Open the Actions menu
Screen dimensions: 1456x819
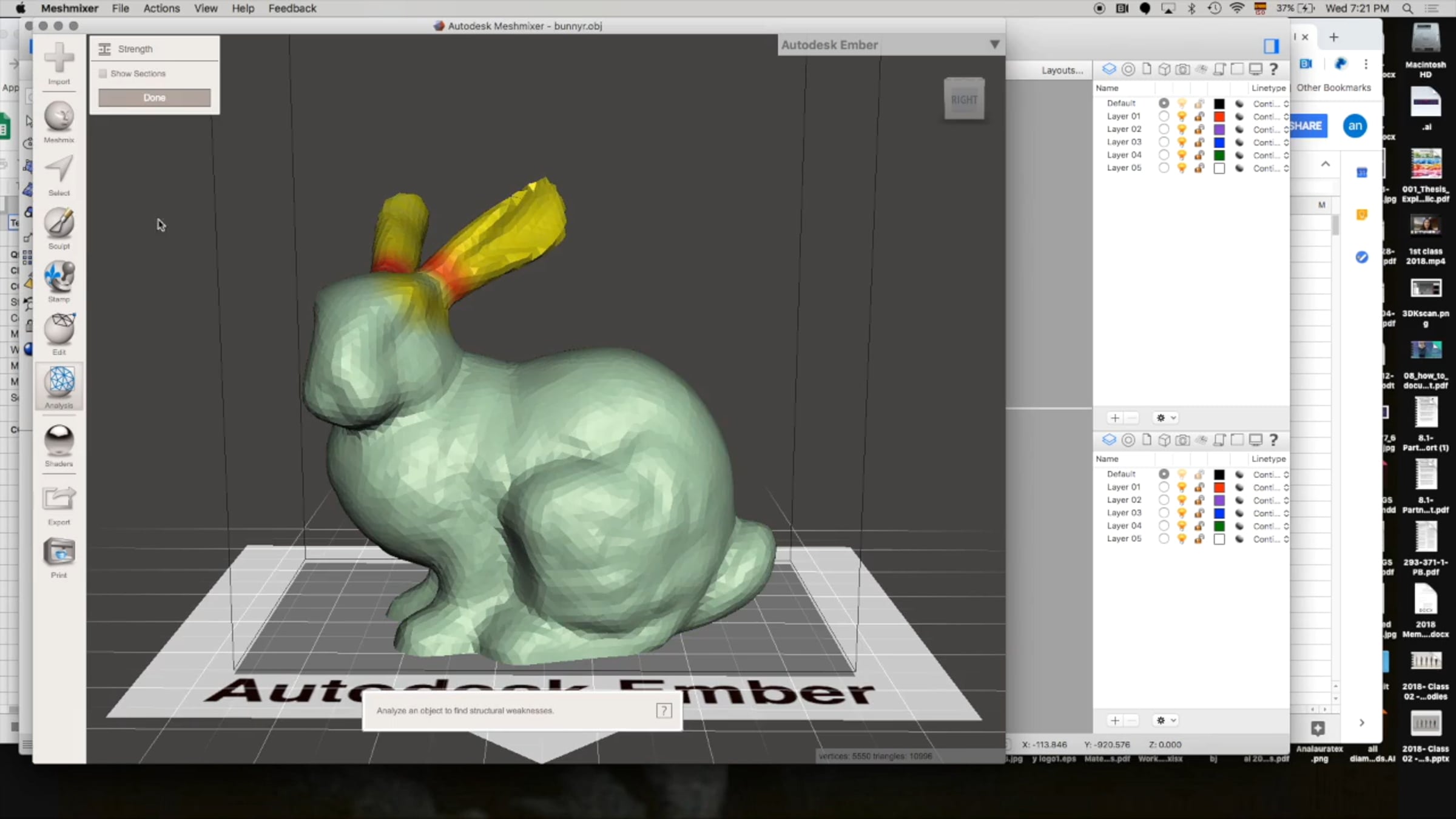(x=161, y=8)
